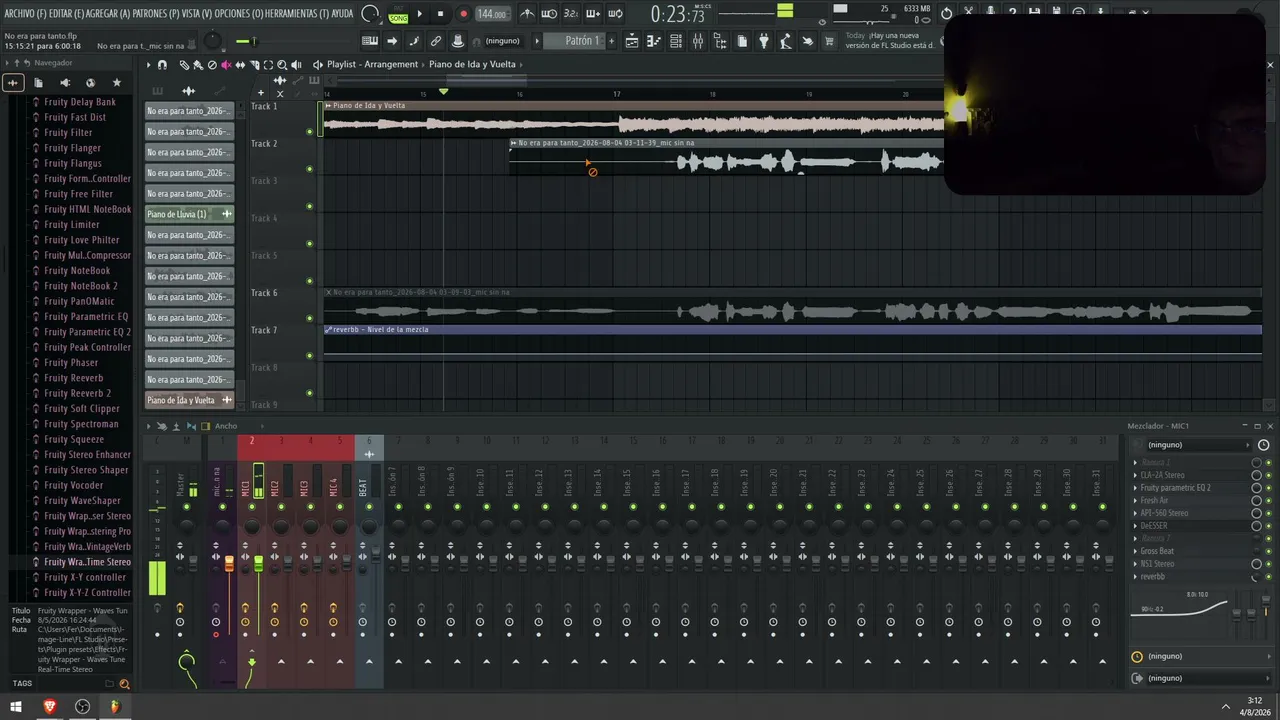Open the Playlist options menu arrow
This screenshot has height=720, width=1280.
pos(149,65)
